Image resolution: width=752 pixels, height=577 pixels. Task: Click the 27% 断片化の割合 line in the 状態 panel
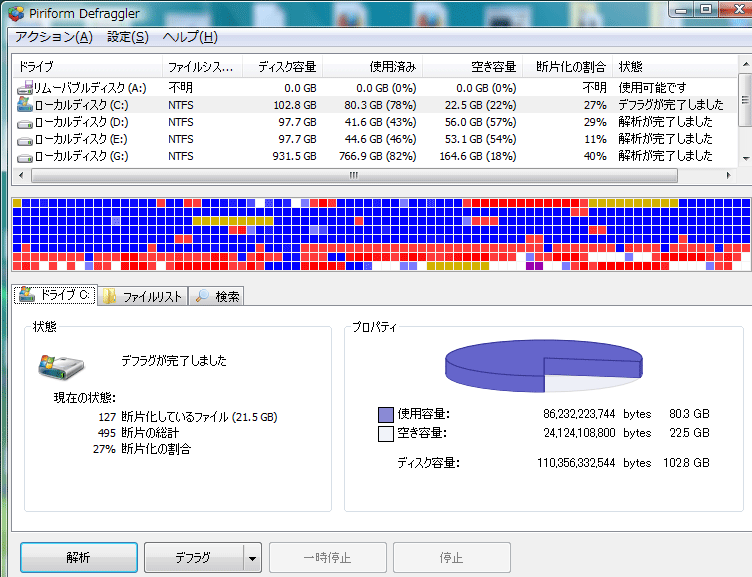click(142, 449)
